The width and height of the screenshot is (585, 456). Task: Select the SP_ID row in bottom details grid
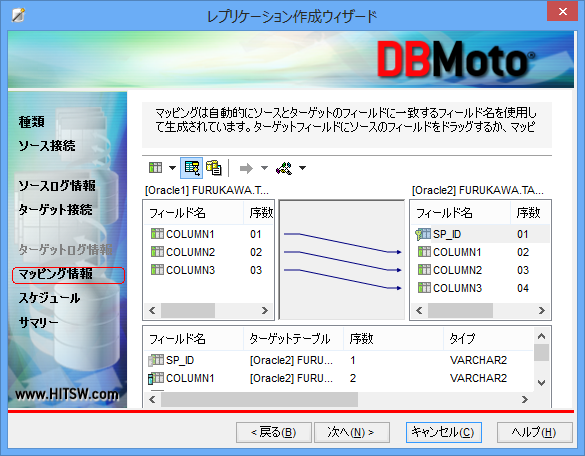coord(339,360)
